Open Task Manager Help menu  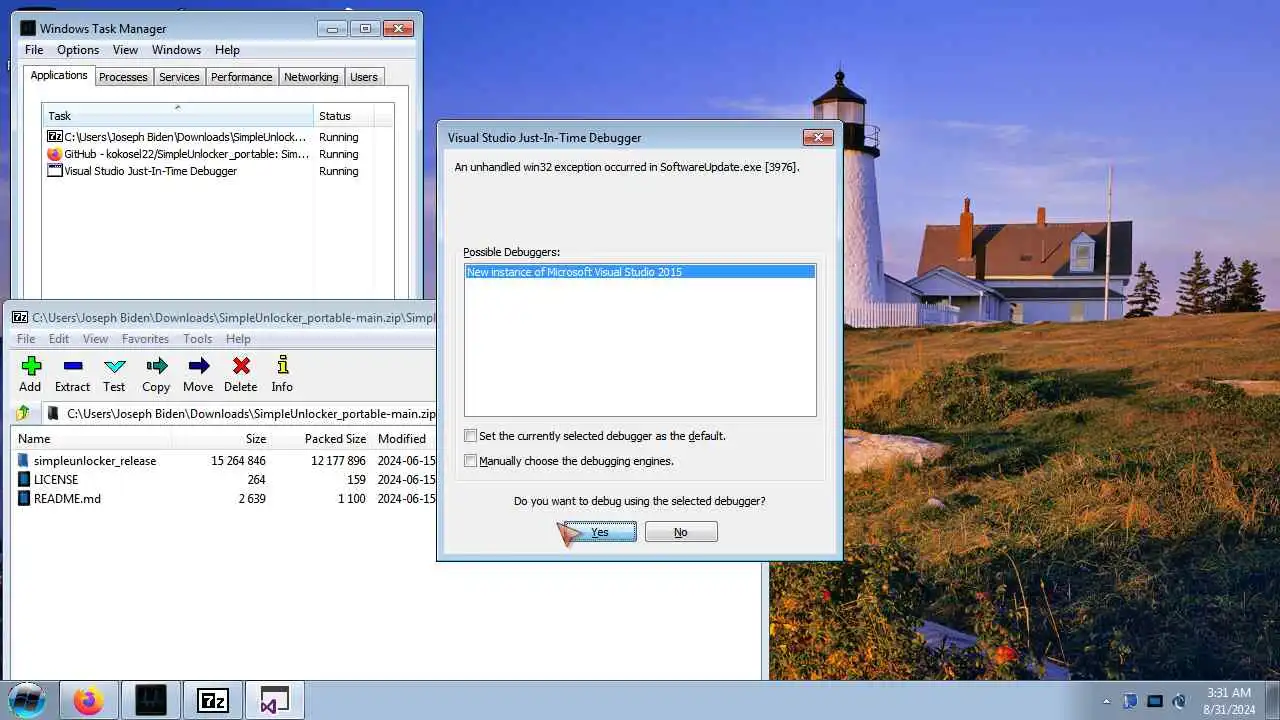[x=227, y=50]
